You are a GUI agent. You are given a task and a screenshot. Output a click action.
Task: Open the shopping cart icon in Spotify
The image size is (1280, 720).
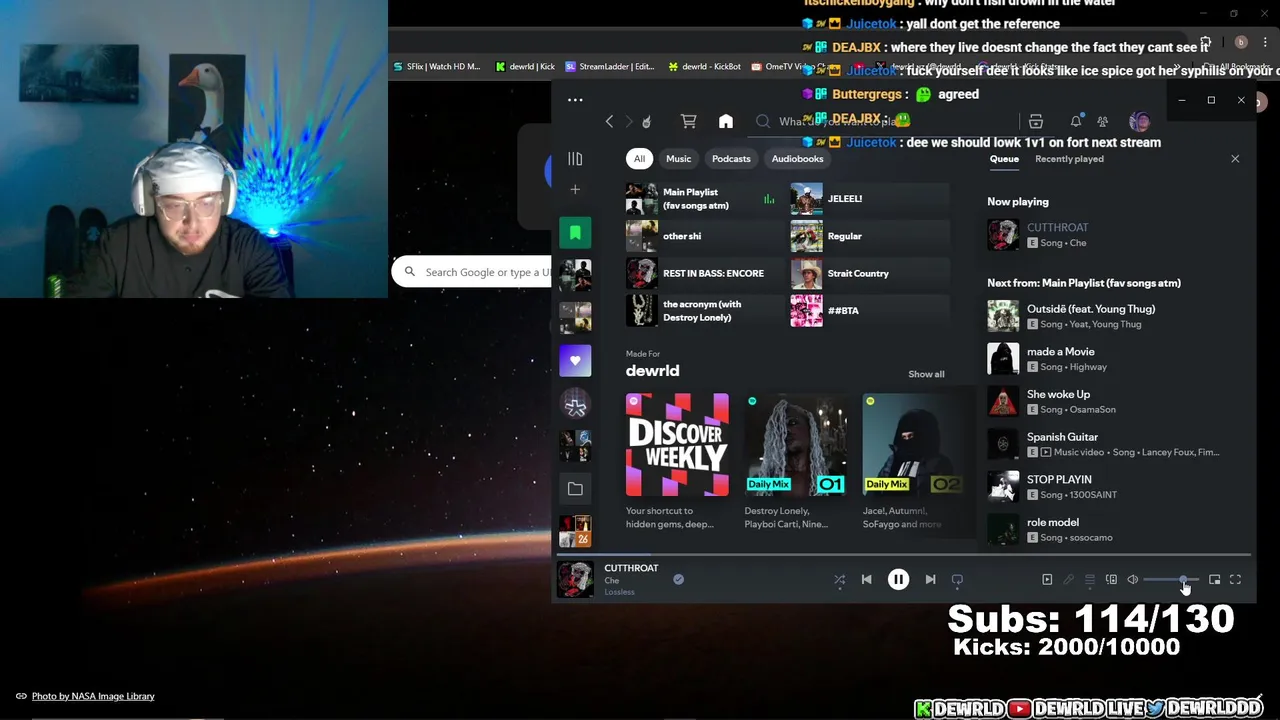688,121
